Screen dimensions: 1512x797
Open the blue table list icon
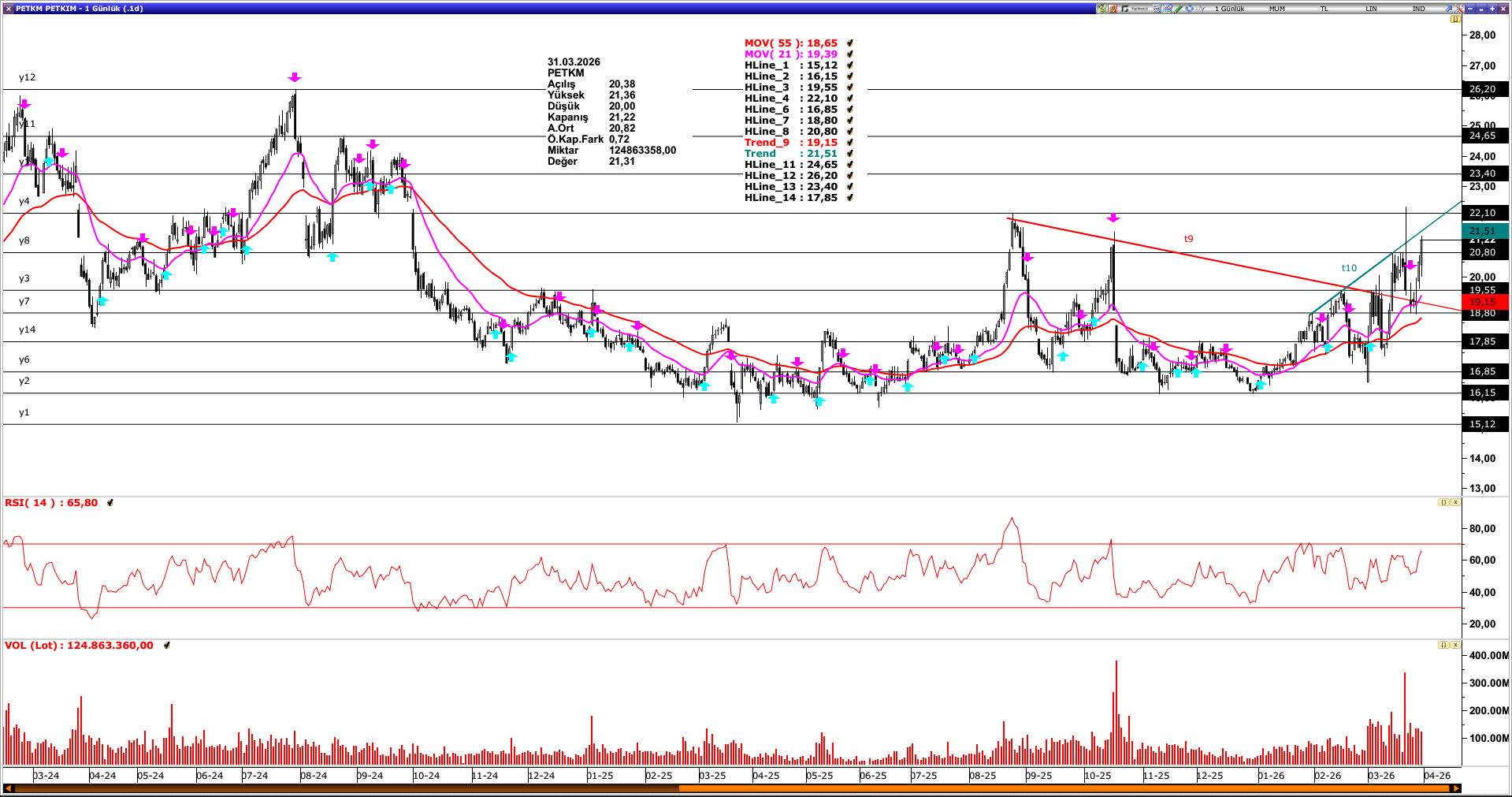(1157, 9)
